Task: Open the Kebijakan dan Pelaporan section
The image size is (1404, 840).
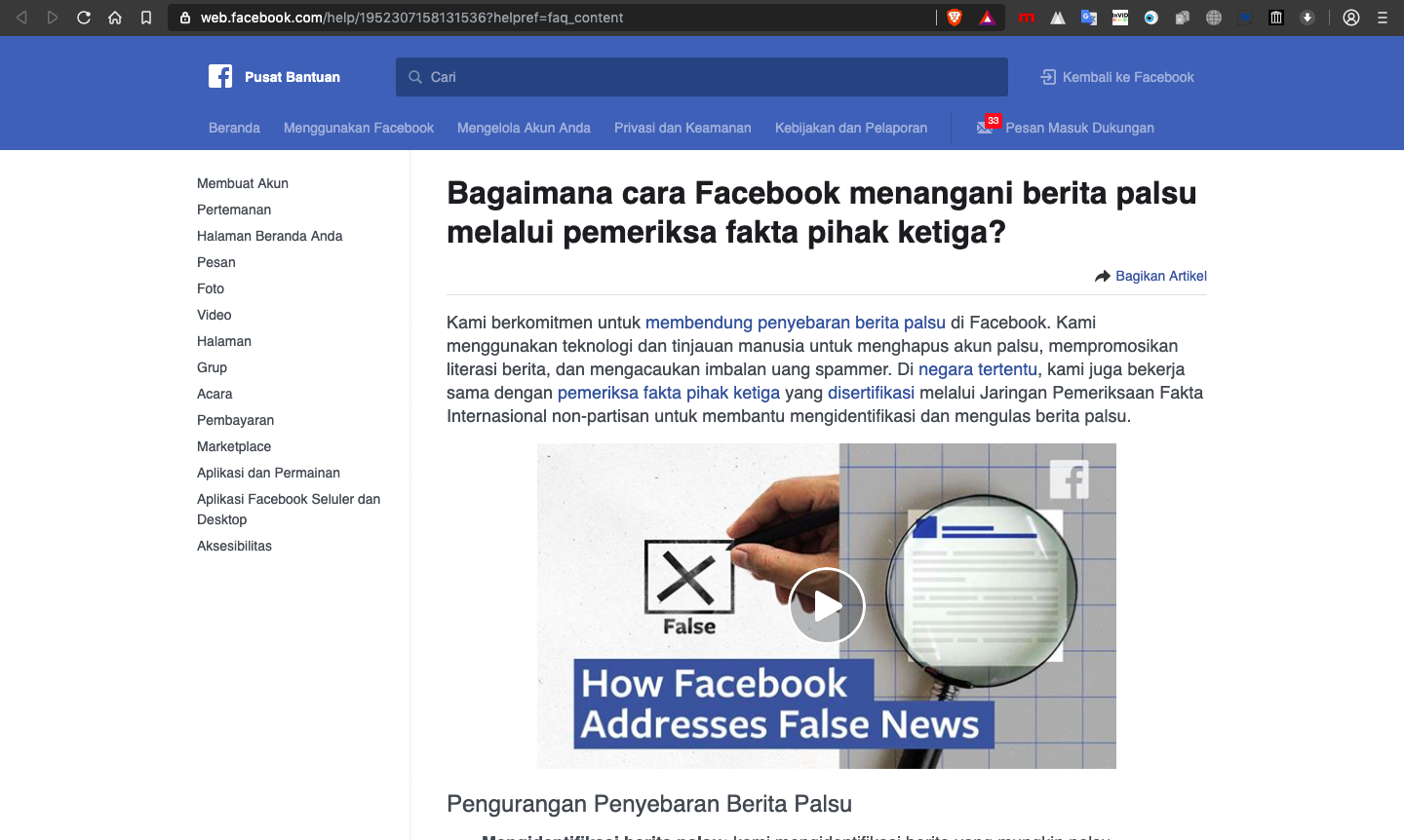Action: (x=850, y=128)
